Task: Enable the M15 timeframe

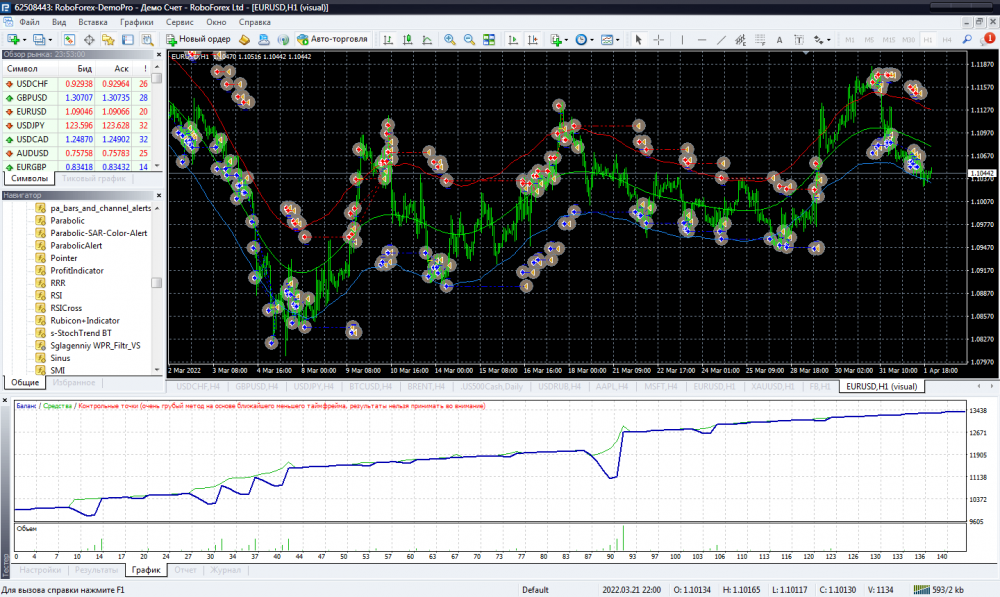Action: tap(888, 39)
